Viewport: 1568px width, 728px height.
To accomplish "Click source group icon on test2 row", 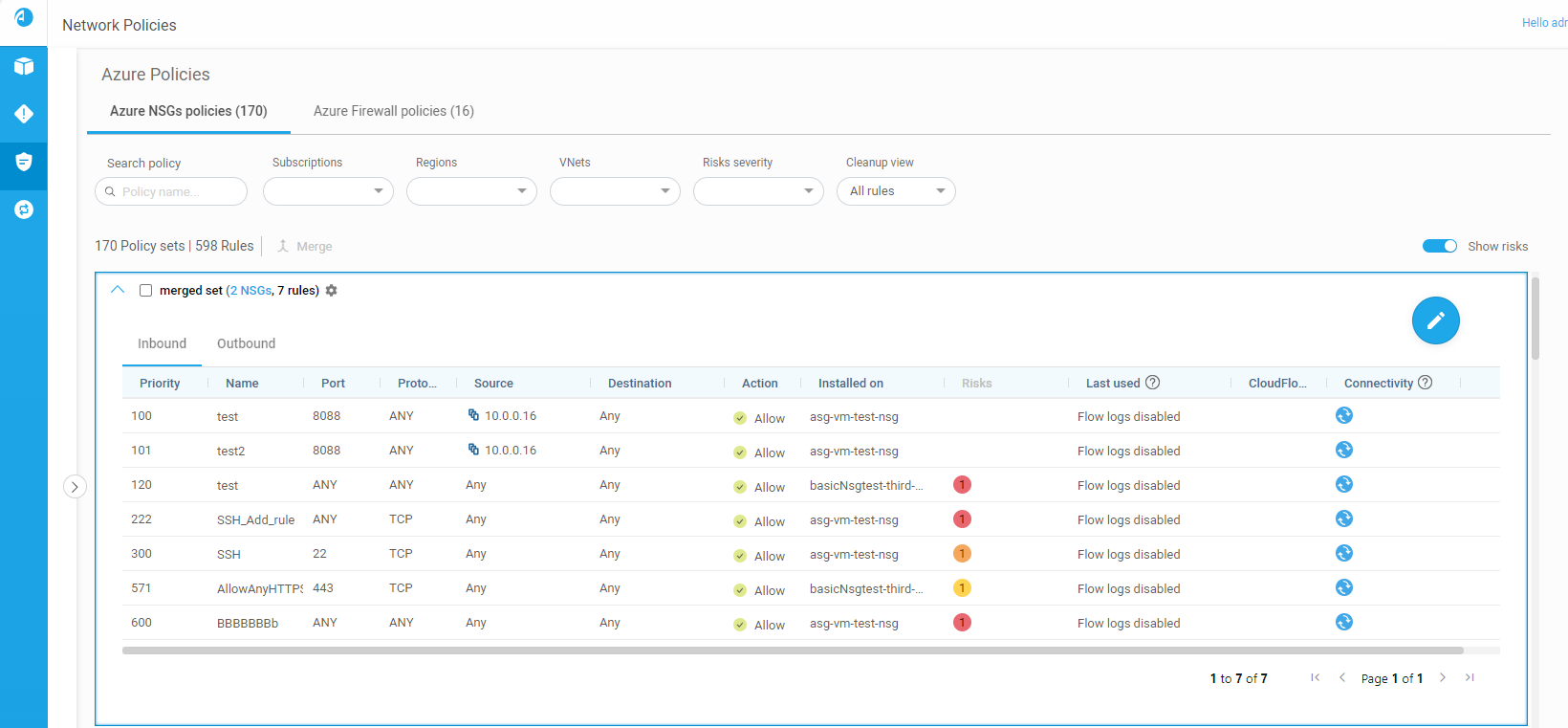I will (x=473, y=450).
